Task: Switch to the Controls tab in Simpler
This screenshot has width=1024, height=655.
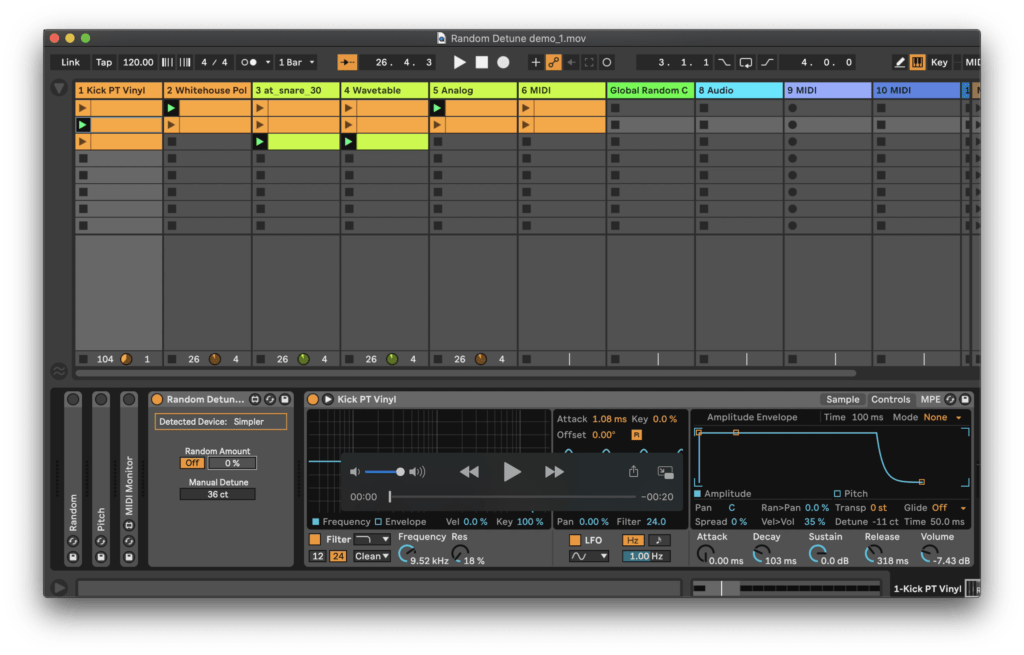Action: tap(890, 399)
